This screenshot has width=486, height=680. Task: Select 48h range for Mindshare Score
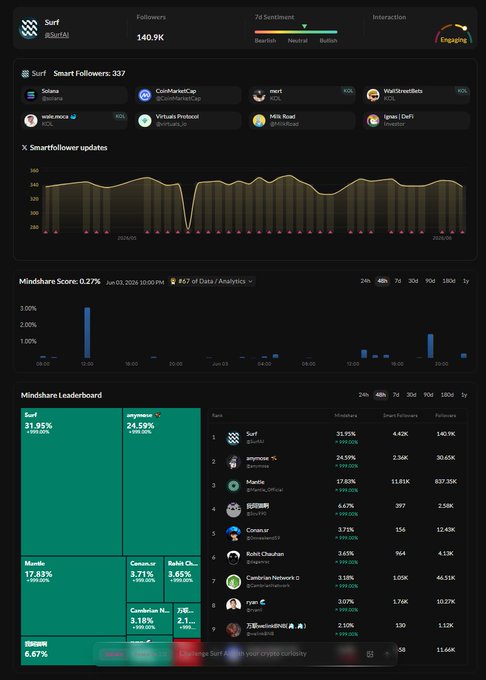[382, 281]
